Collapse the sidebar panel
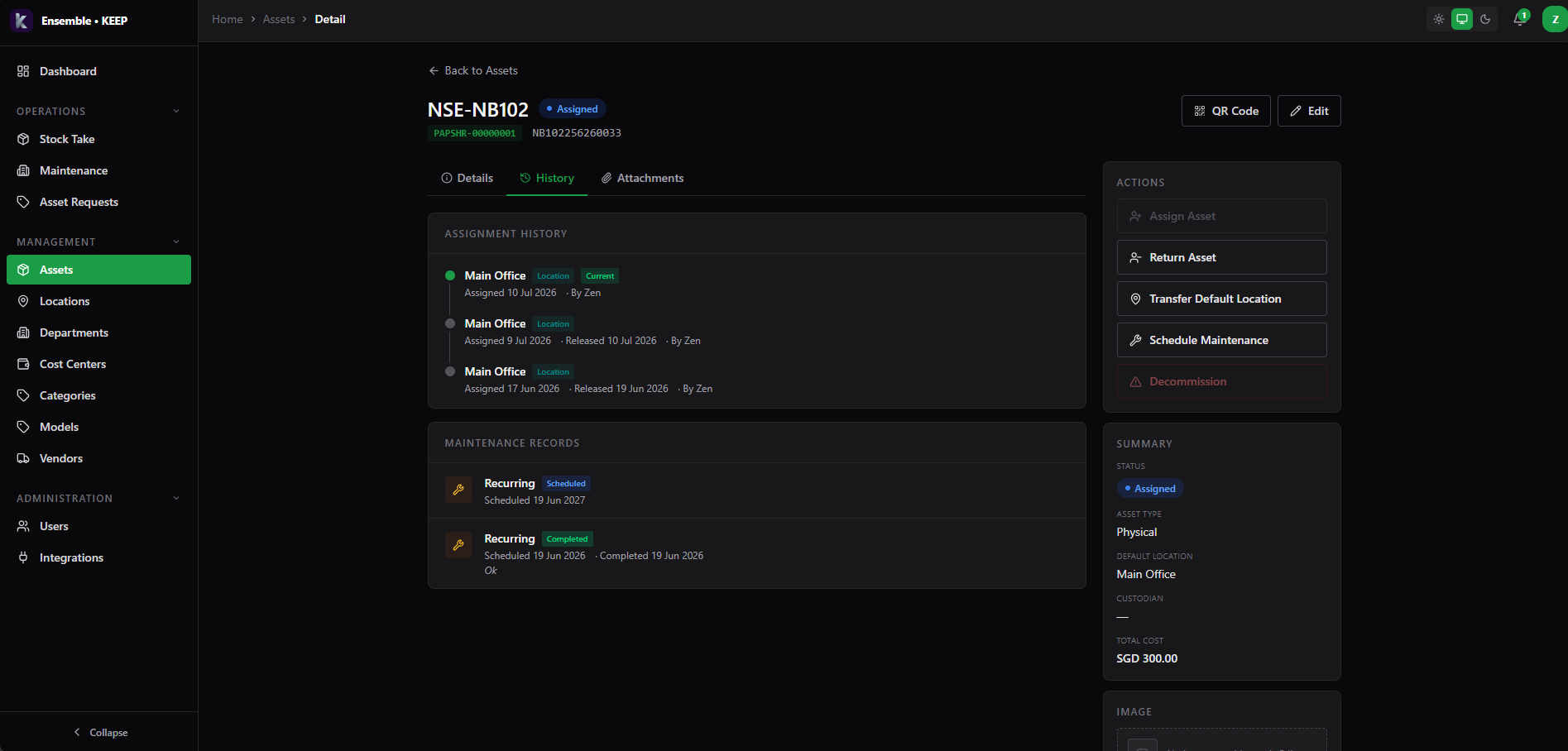Viewport: 1568px width, 751px height. tap(99, 732)
